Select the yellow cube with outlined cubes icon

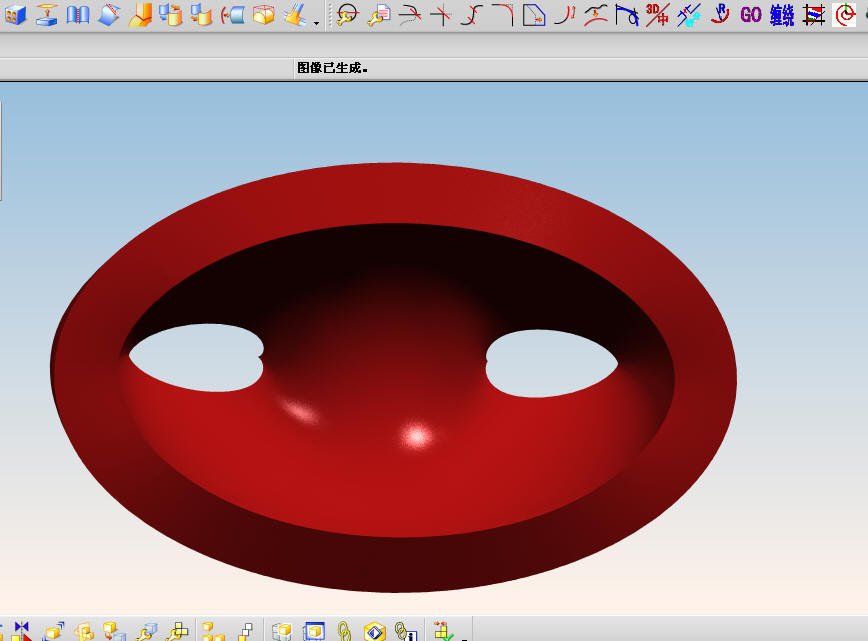(x=282, y=631)
